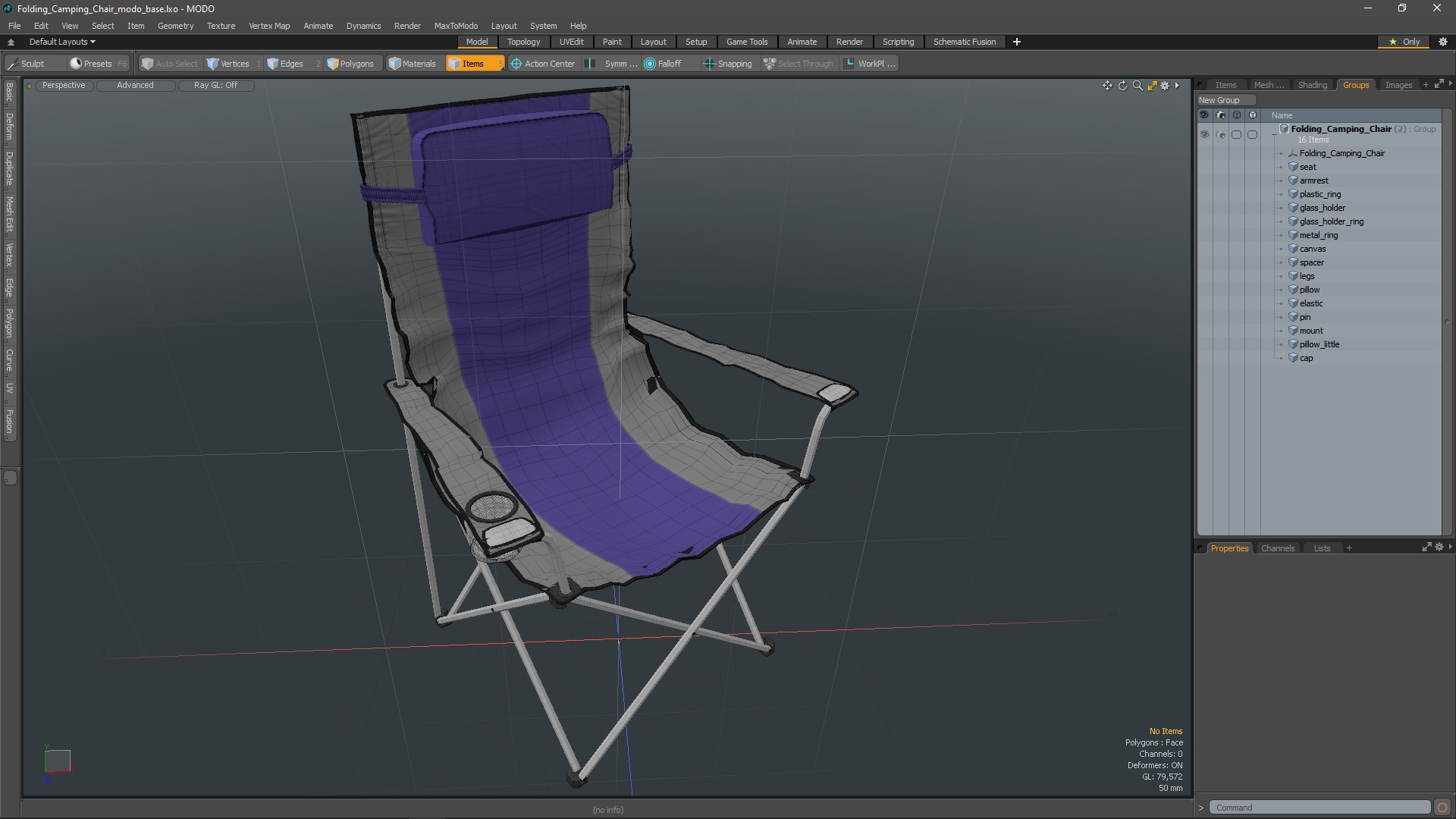Viewport: 1456px width, 819px height.
Task: Toggle Ray GL mode
Action: point(215,85)
